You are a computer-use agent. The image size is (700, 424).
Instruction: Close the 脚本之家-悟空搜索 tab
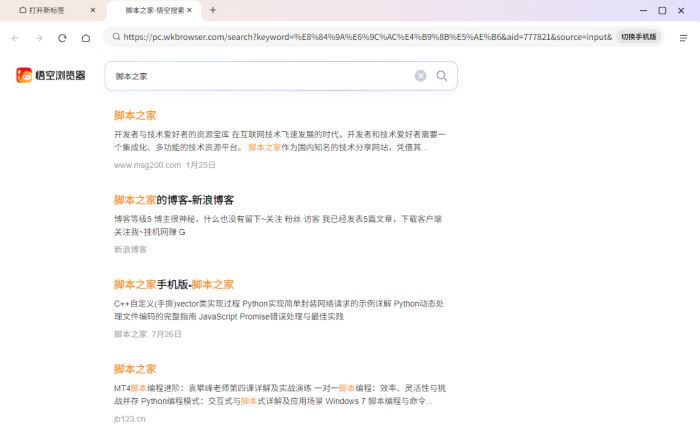pyautogui.click(x=189, y=10)
